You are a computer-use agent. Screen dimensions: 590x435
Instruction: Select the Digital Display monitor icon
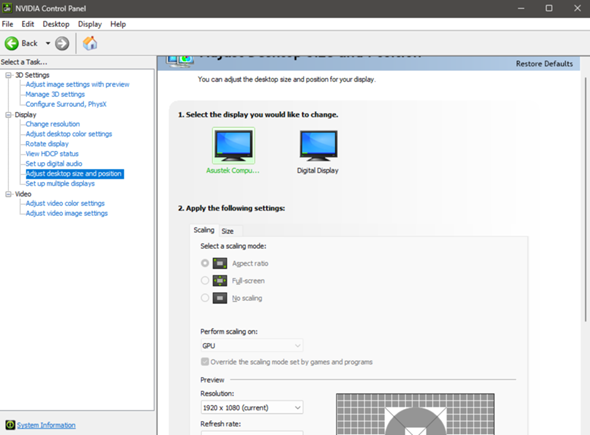click(x=318, y=145)
